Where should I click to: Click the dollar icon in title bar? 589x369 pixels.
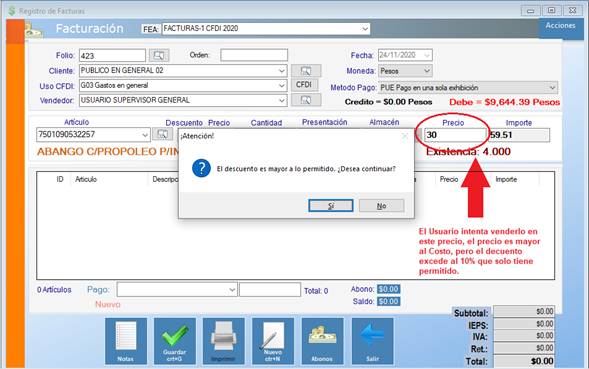(x=12, y=11)
